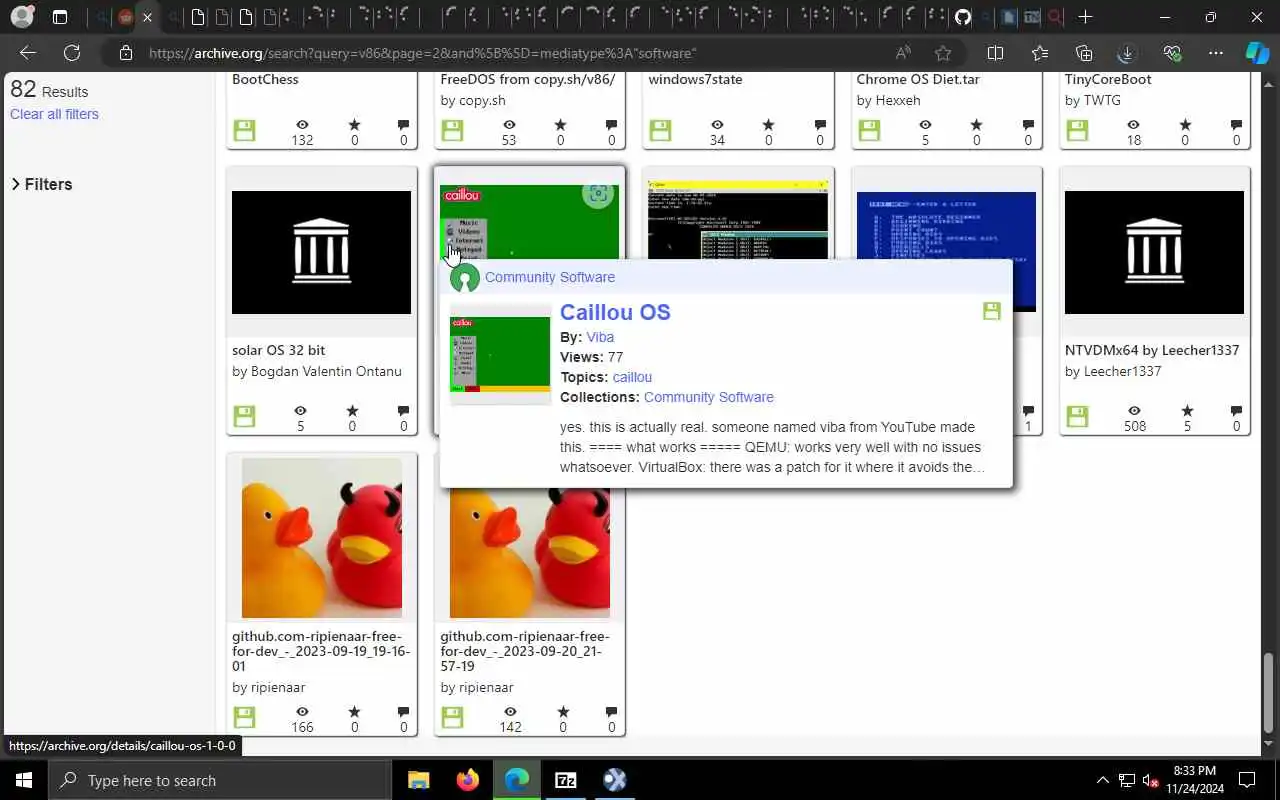1280x800 pixels.
Task: Expand the Filters section
Action: pyautogui.click(x=42, y=184)
